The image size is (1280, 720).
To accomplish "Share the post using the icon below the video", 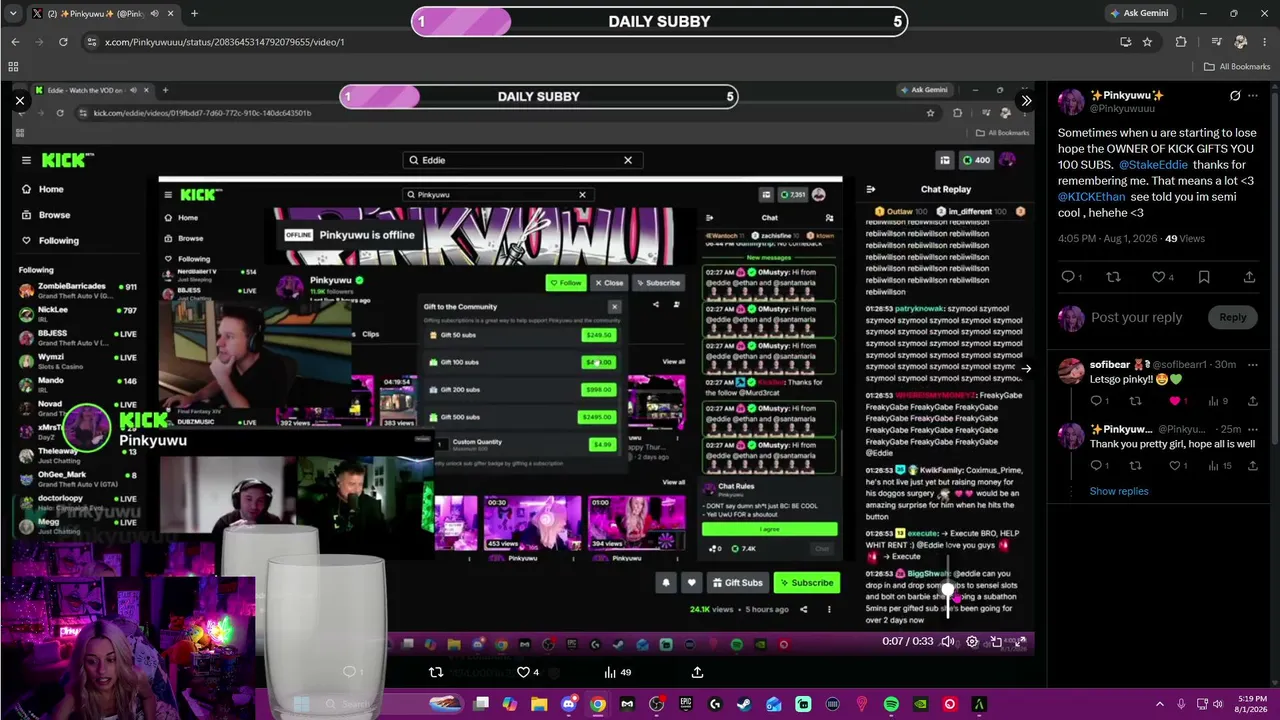I will [x=697, y=672].
